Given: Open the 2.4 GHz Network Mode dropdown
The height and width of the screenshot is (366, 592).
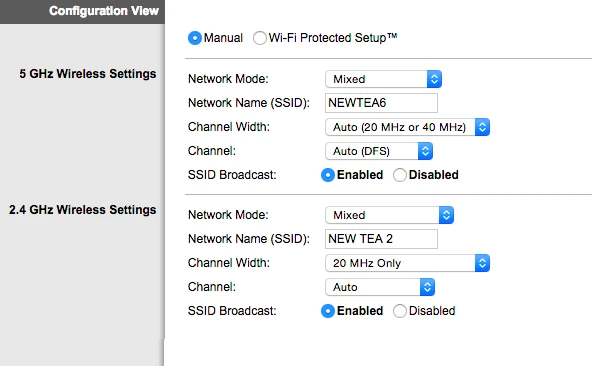Looking at the screenshot, I should click(389, 215).
